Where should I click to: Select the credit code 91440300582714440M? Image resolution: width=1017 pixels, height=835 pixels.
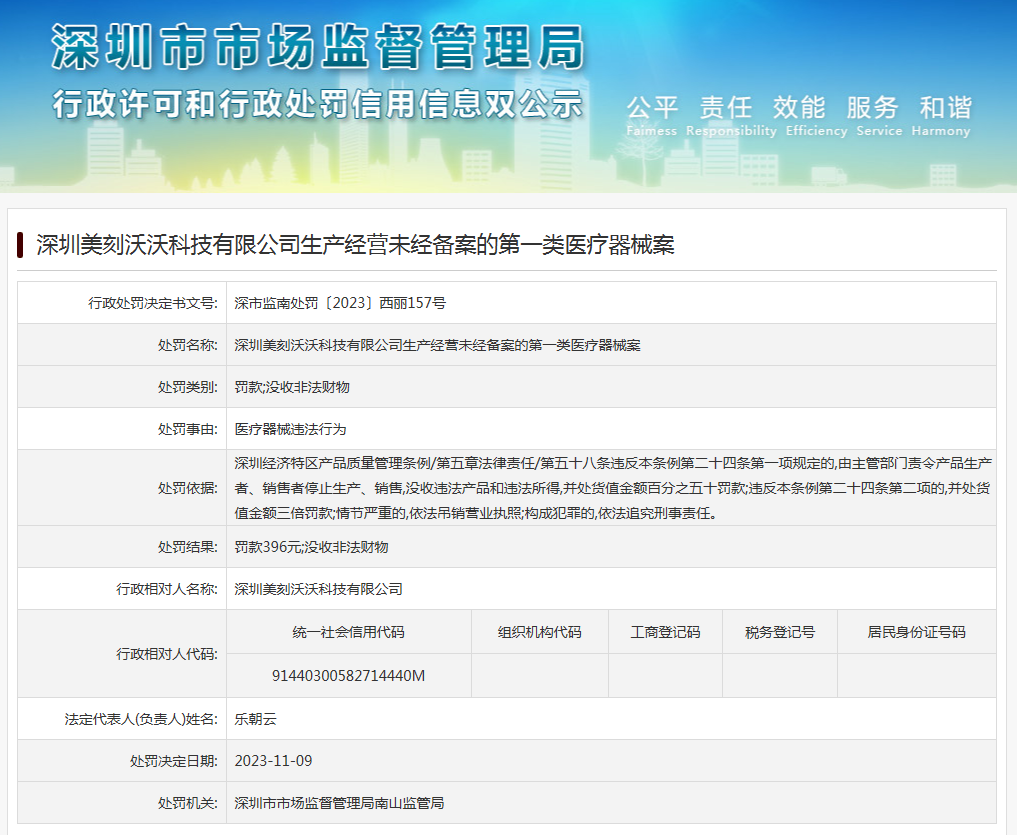348,676
